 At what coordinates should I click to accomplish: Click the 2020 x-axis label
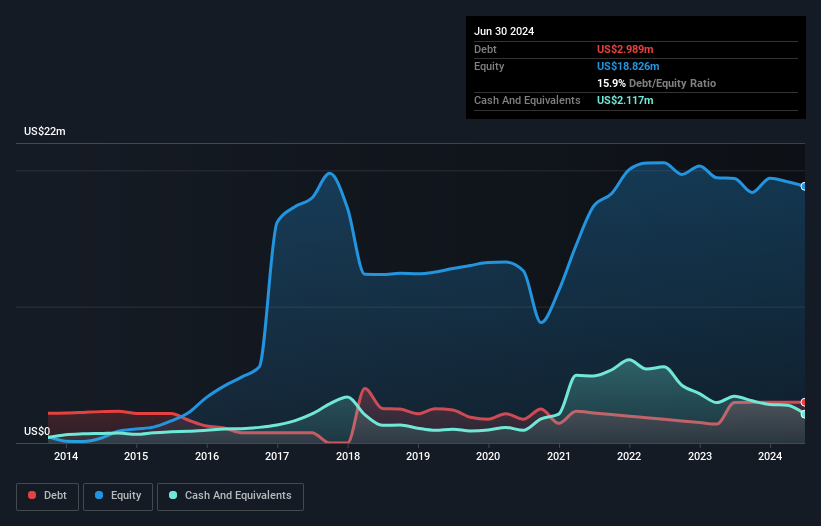point(488,456)
